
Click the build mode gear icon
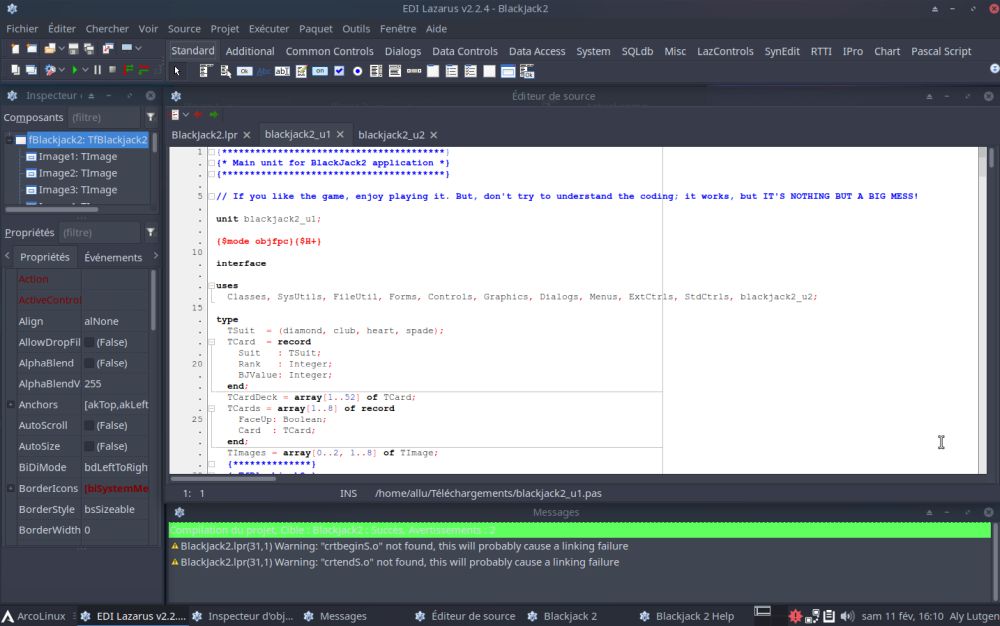tap(50, 70)
